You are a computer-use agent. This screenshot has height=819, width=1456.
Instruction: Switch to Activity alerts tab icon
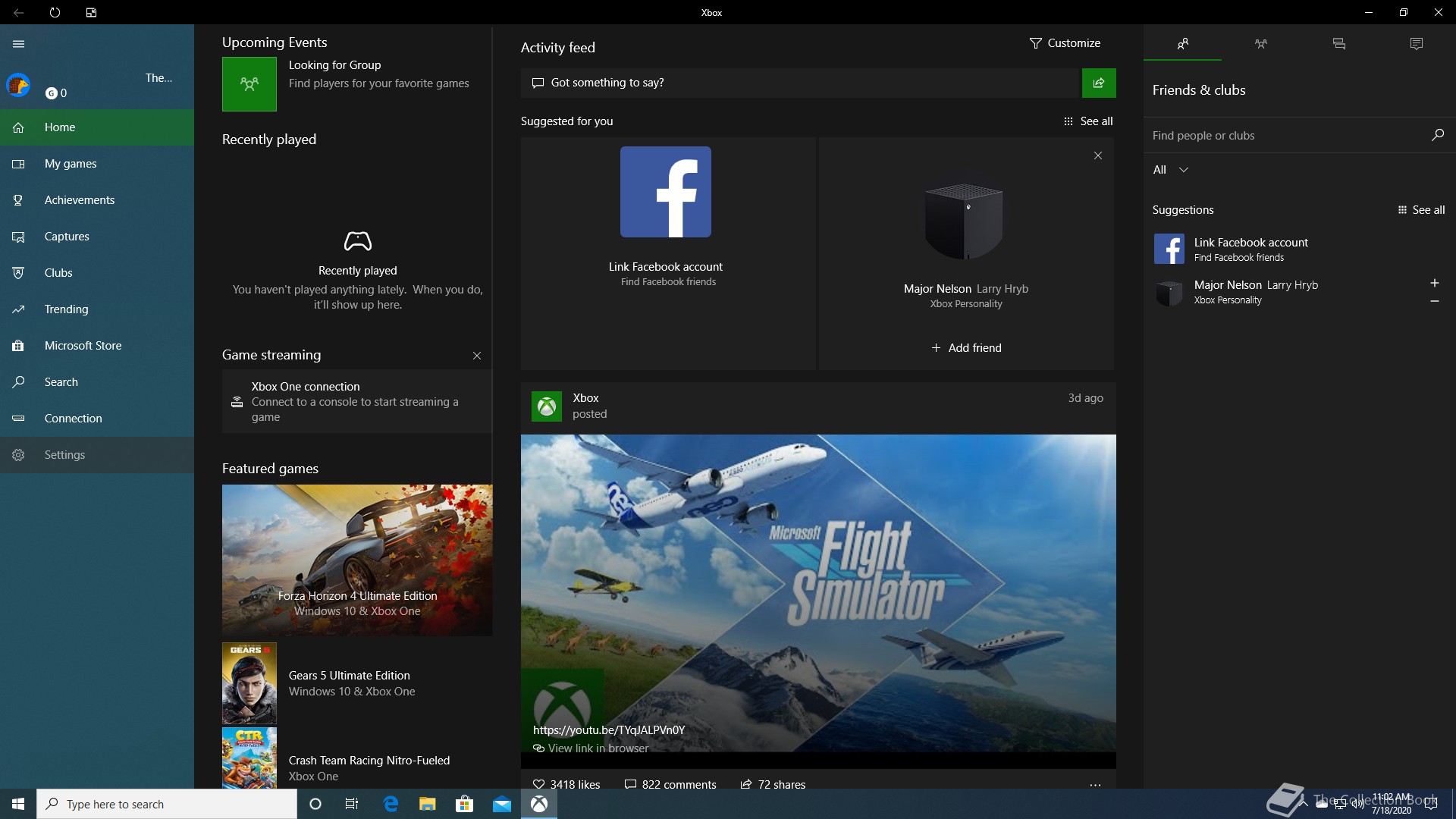coord(1416,44)
